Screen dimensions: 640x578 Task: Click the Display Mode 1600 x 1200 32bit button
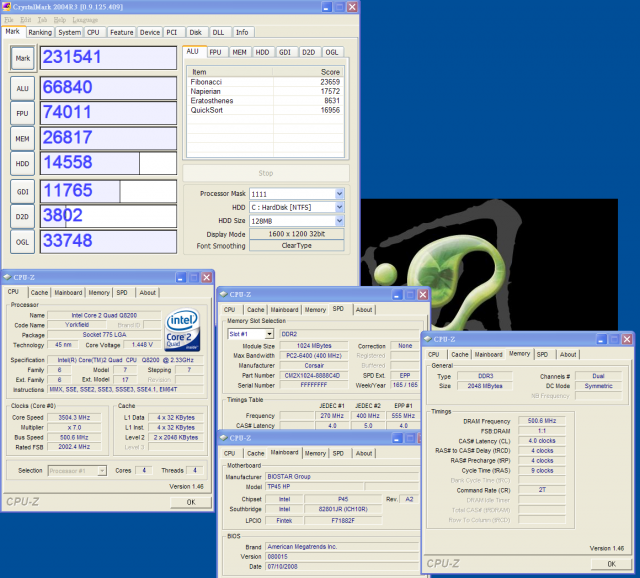(x=297, y=234)
